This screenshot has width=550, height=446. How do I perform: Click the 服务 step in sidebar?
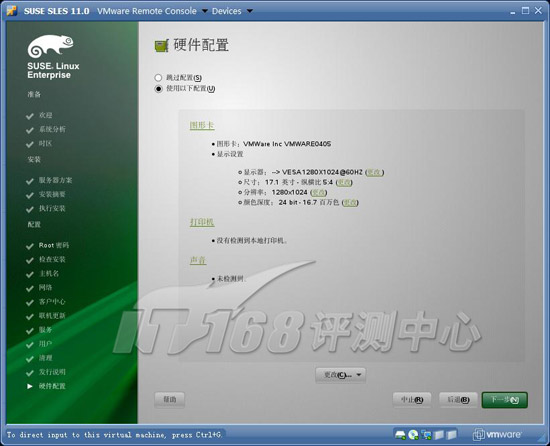(x=45, y=330)
